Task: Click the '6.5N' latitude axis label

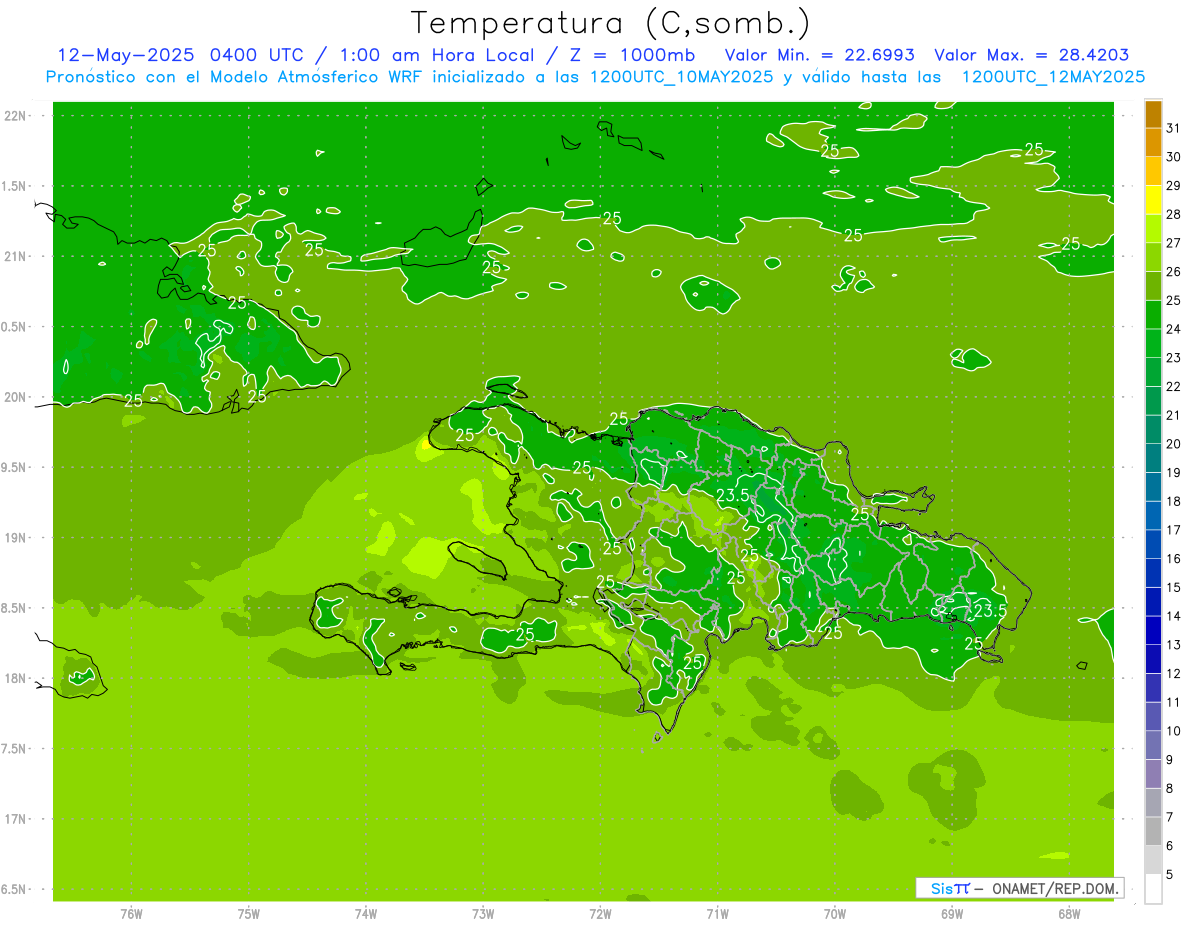Action: 14,889
